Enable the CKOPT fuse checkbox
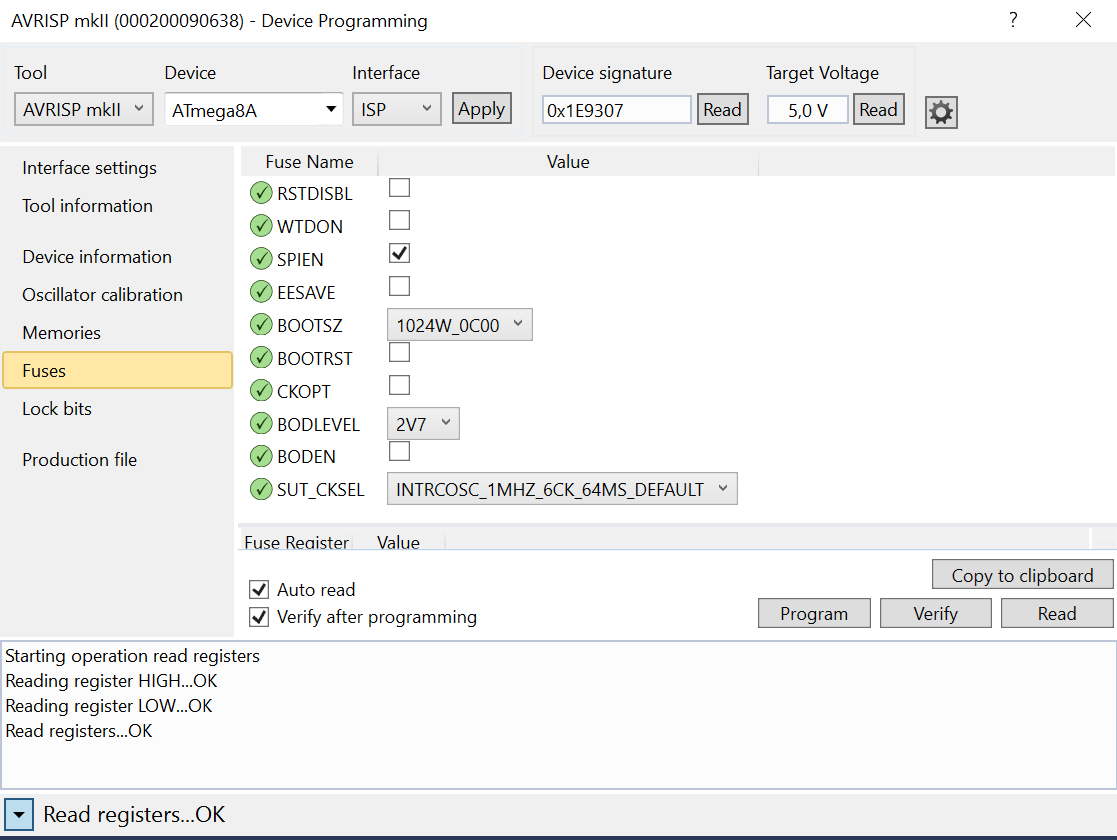This screenshot has height=840, width=1117. [399, 385]
